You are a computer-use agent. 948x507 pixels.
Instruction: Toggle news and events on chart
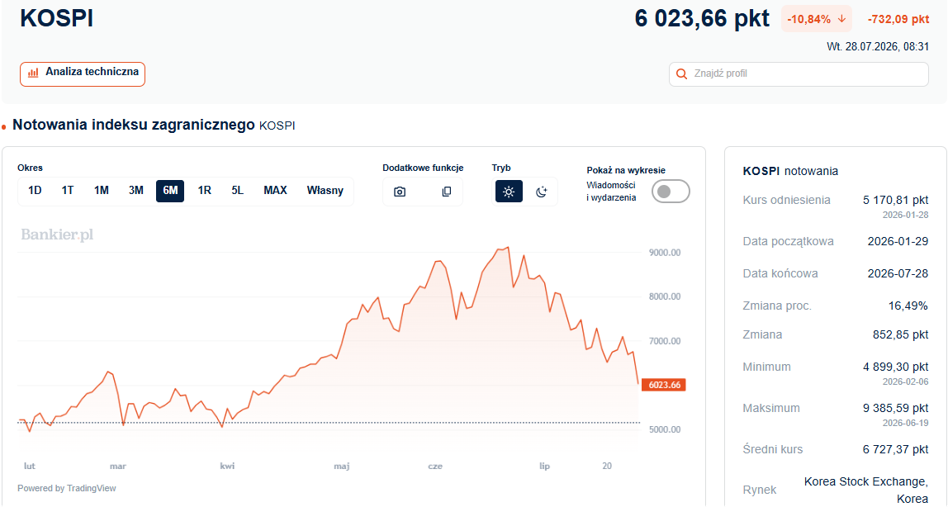pyautogui.click(x=670, y=192)
